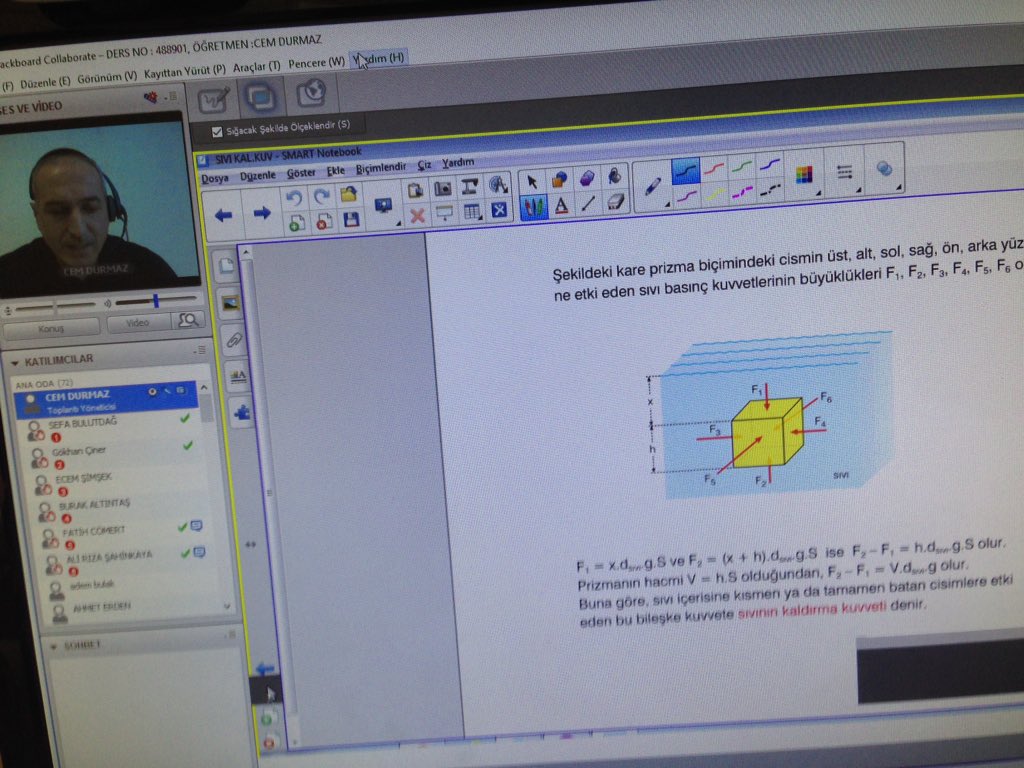Screen dimensions: 1024x768
Task: Open Dosya menu in SMART Notebook
Action: pyautogui.click(x=215, y=178)
